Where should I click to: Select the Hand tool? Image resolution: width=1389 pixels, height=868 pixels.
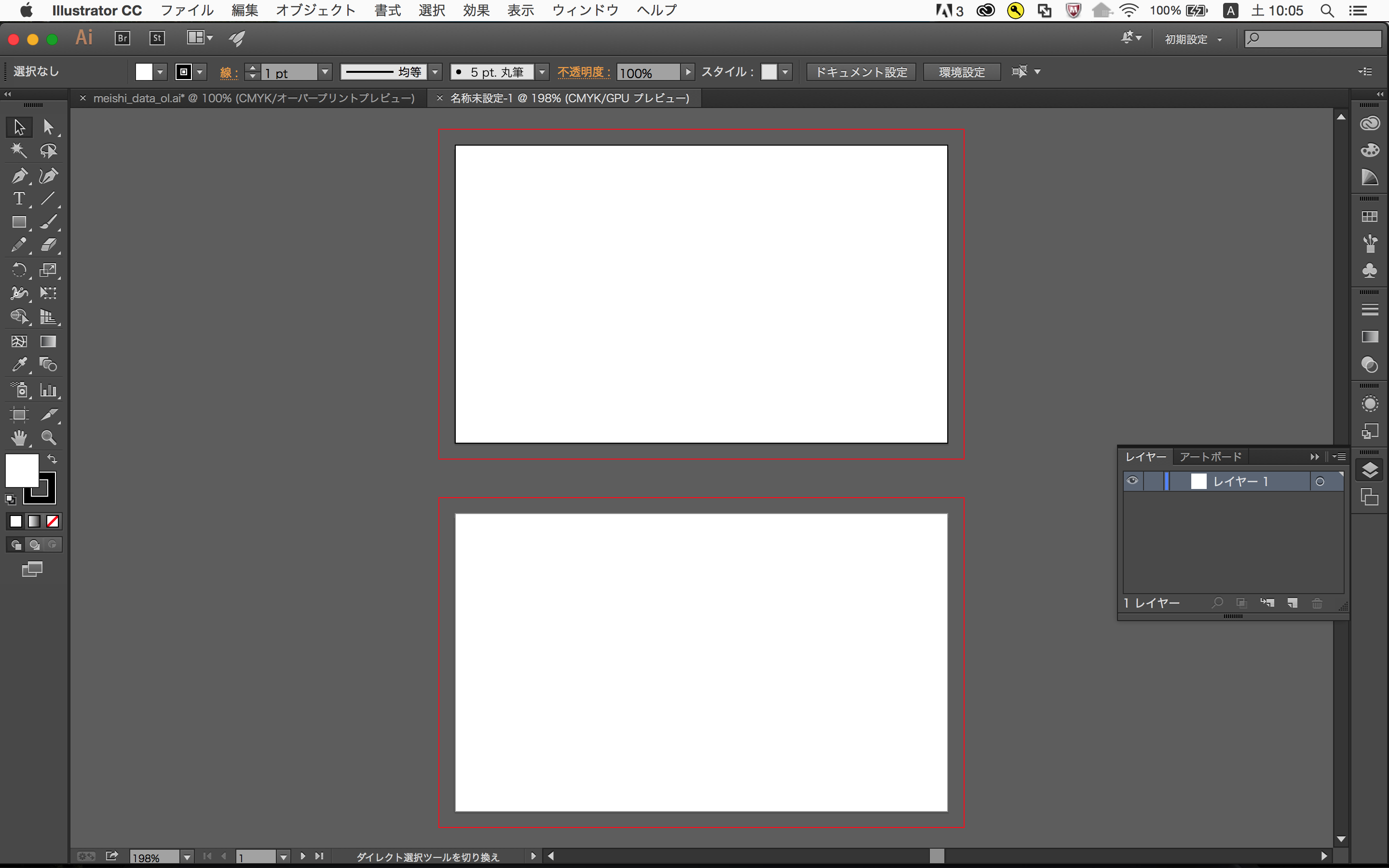tap(19, 438)
